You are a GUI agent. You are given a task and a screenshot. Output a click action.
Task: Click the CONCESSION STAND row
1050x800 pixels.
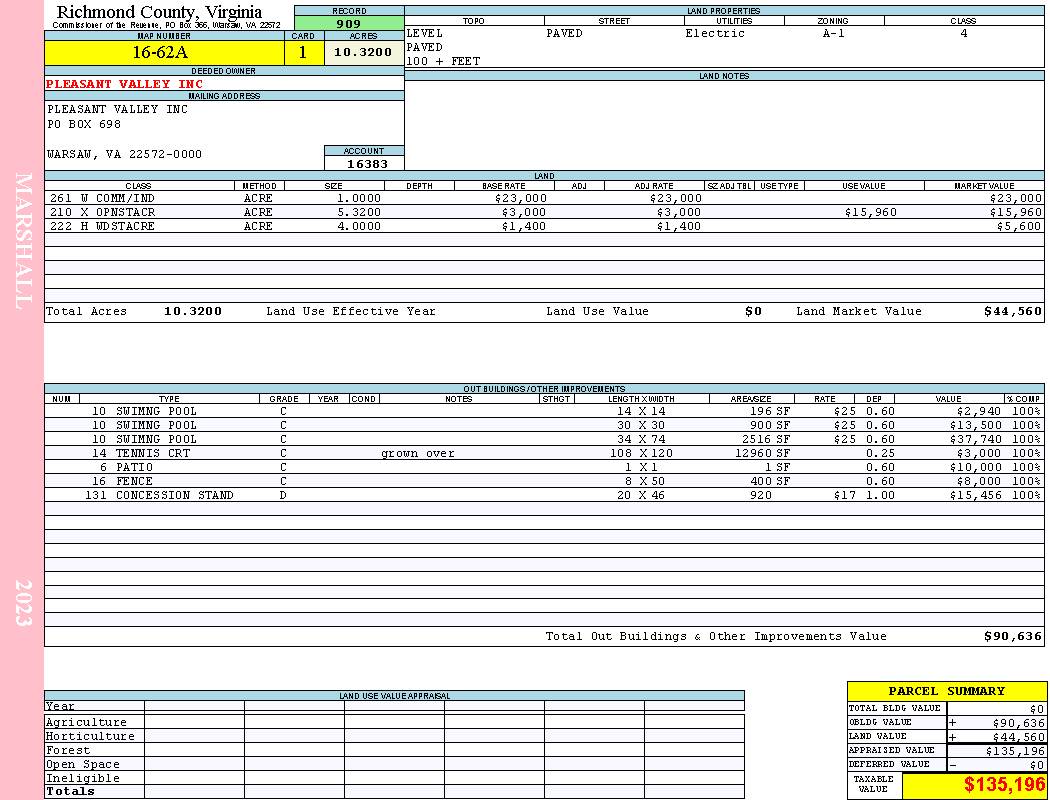click(544, 495)
